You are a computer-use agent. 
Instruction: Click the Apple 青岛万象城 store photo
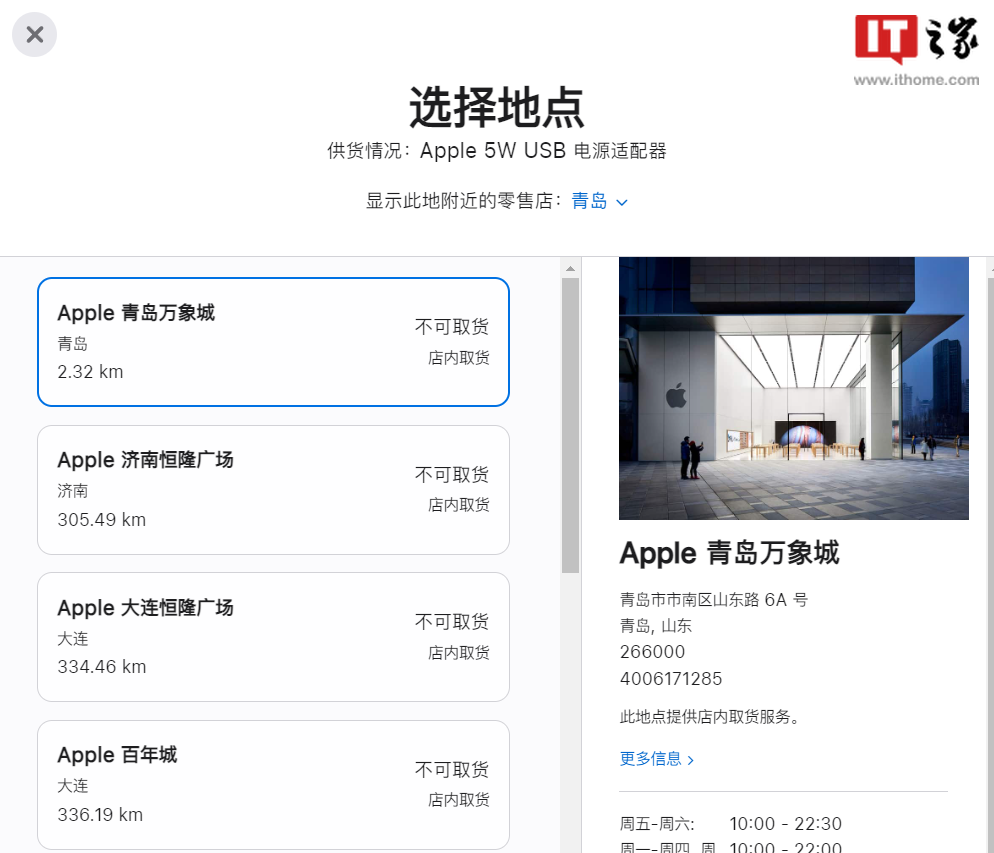794,388
